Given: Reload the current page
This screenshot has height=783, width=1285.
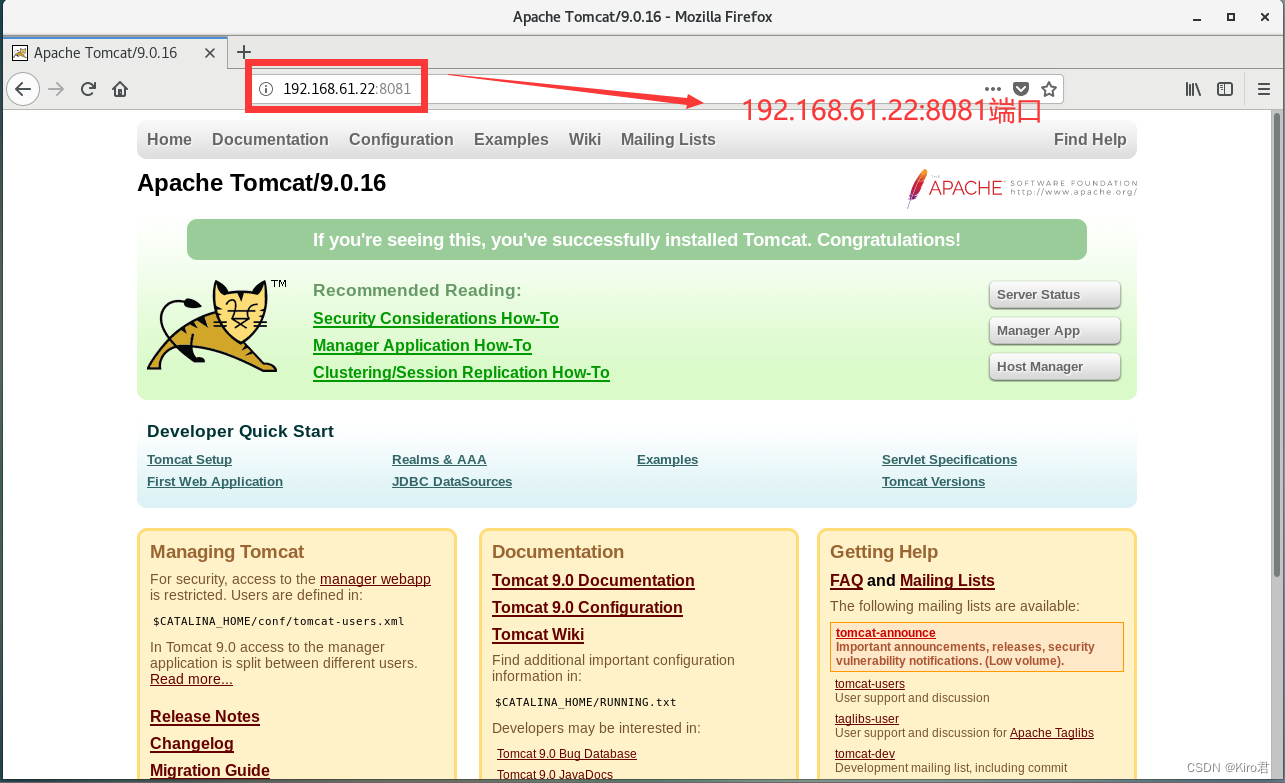Looking at the screenshot, I should (x=88, y=89).
